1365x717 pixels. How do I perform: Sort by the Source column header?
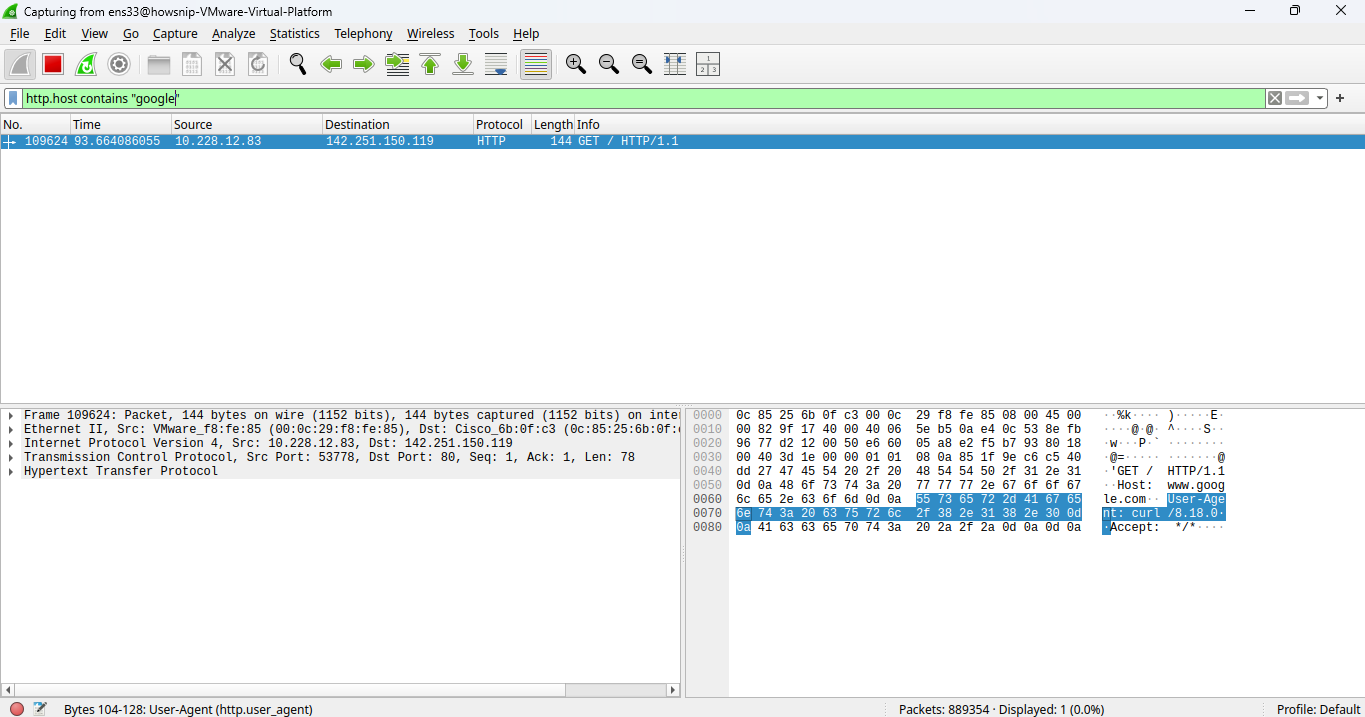click(x=246, y=125)
